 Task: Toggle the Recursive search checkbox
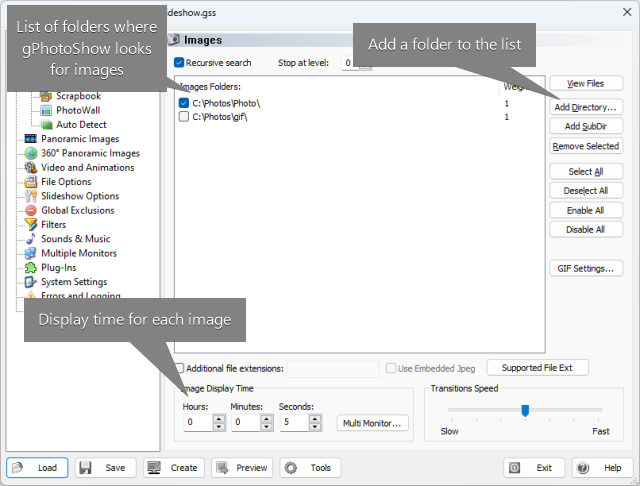click(179, 62)
